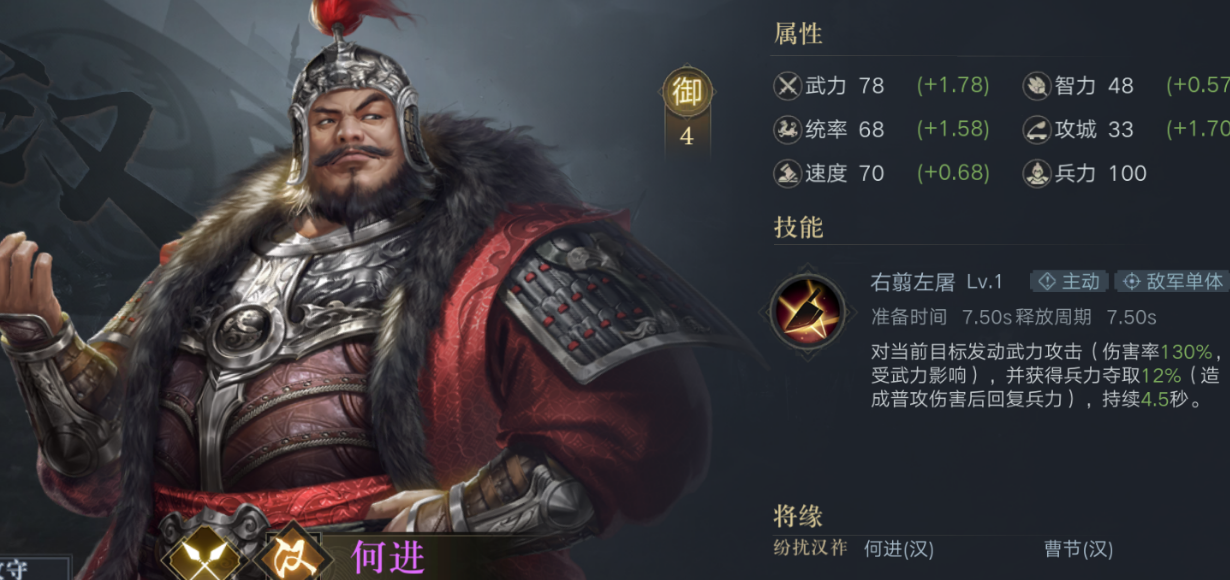
Task: Click the 智力 intelligence attribute icon
Action: click(1037, 86)
